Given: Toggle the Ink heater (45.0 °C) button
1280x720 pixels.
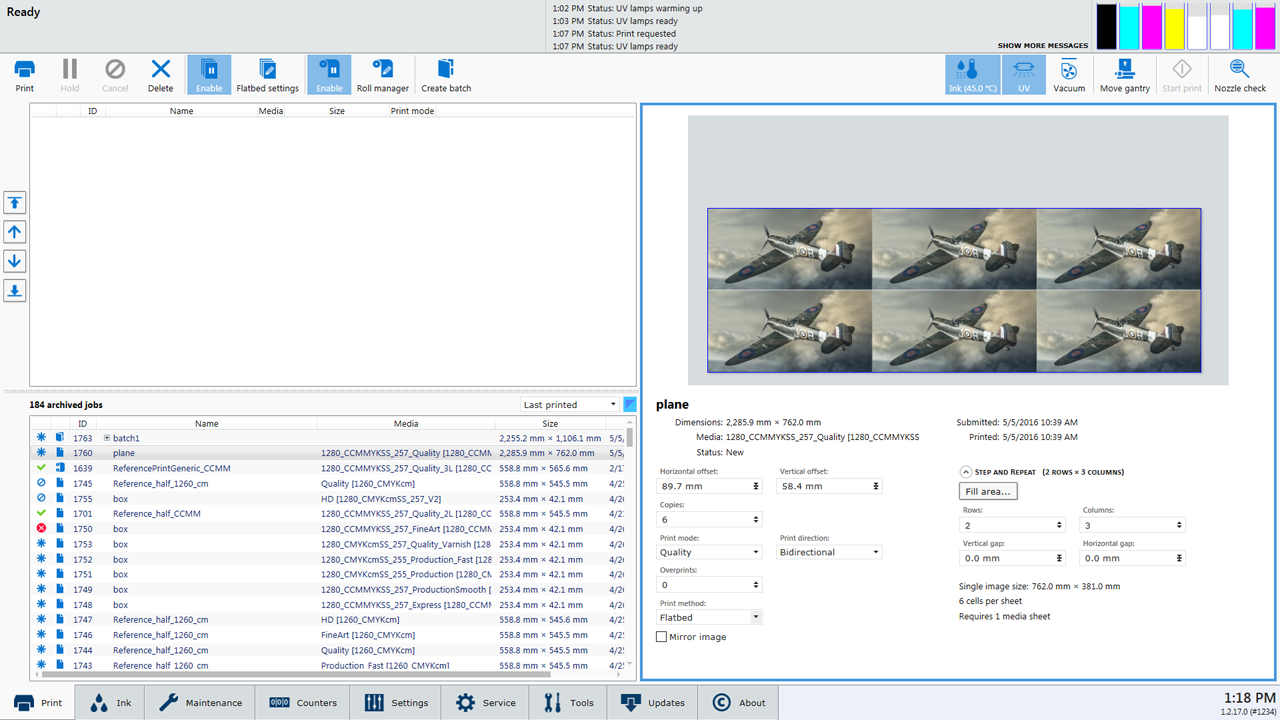Looking at the screenshot, I should [972, 75].
